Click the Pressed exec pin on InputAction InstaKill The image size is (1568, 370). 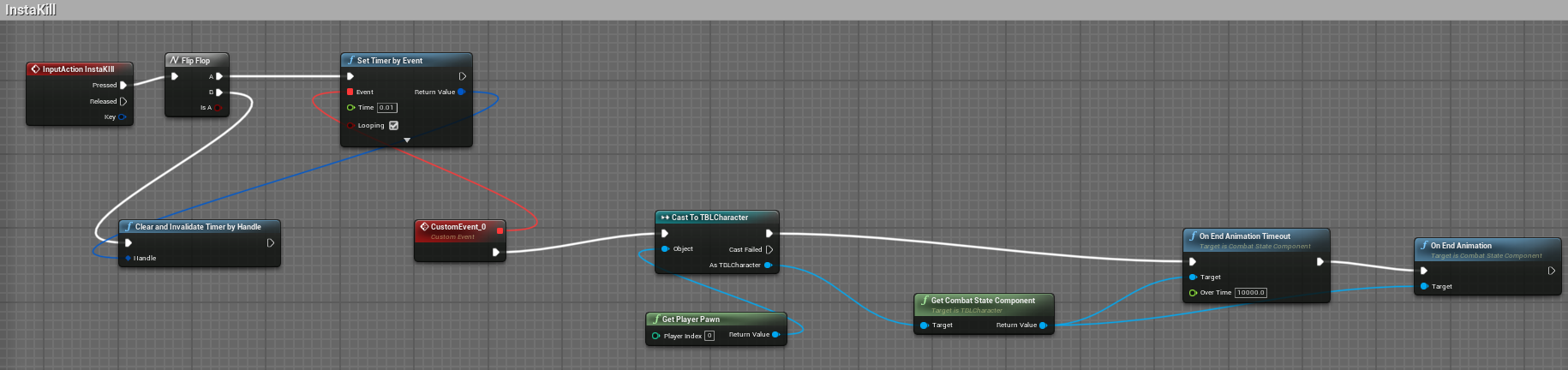point(123,85)
